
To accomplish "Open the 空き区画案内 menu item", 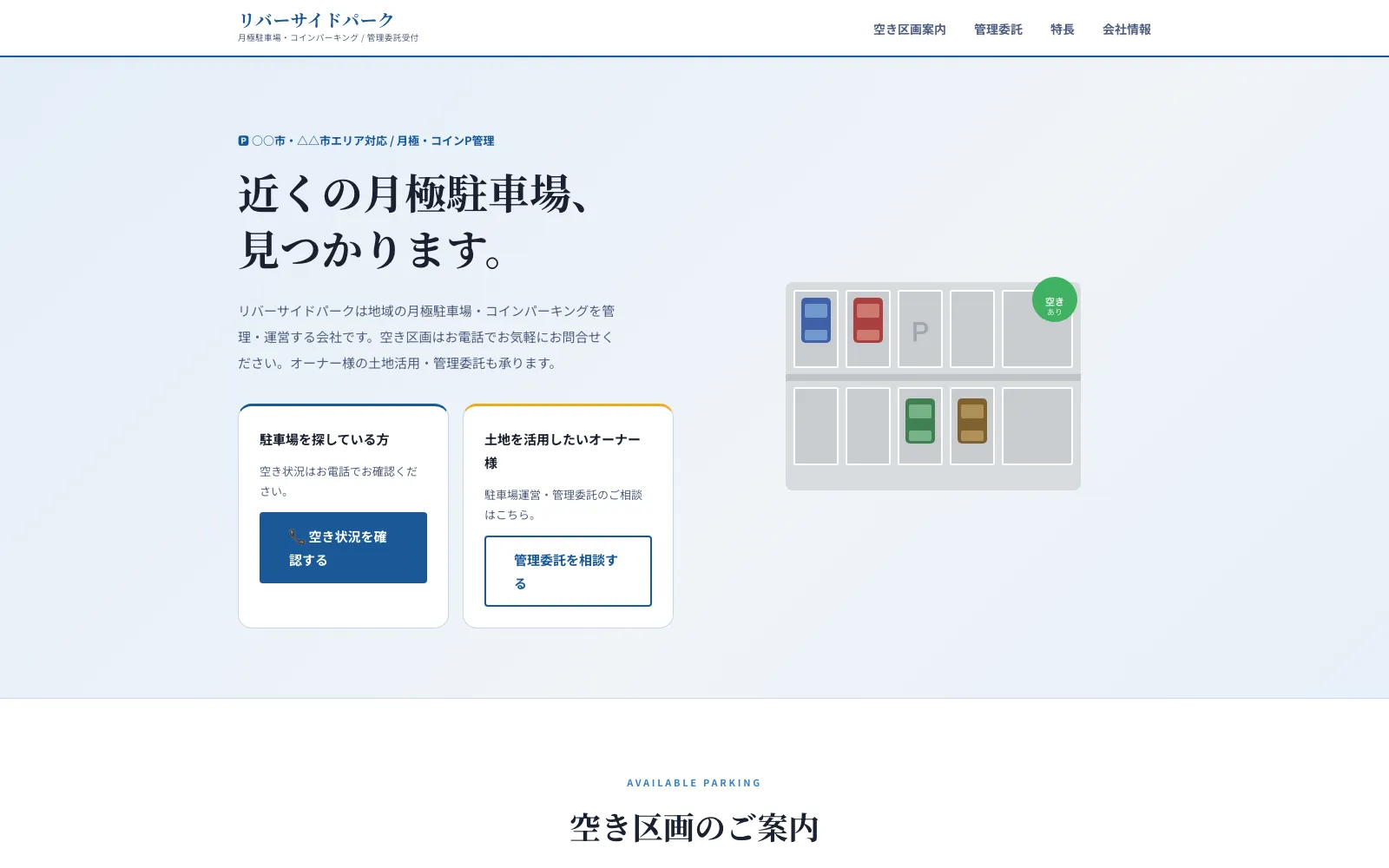I will (x=909, y=30).
